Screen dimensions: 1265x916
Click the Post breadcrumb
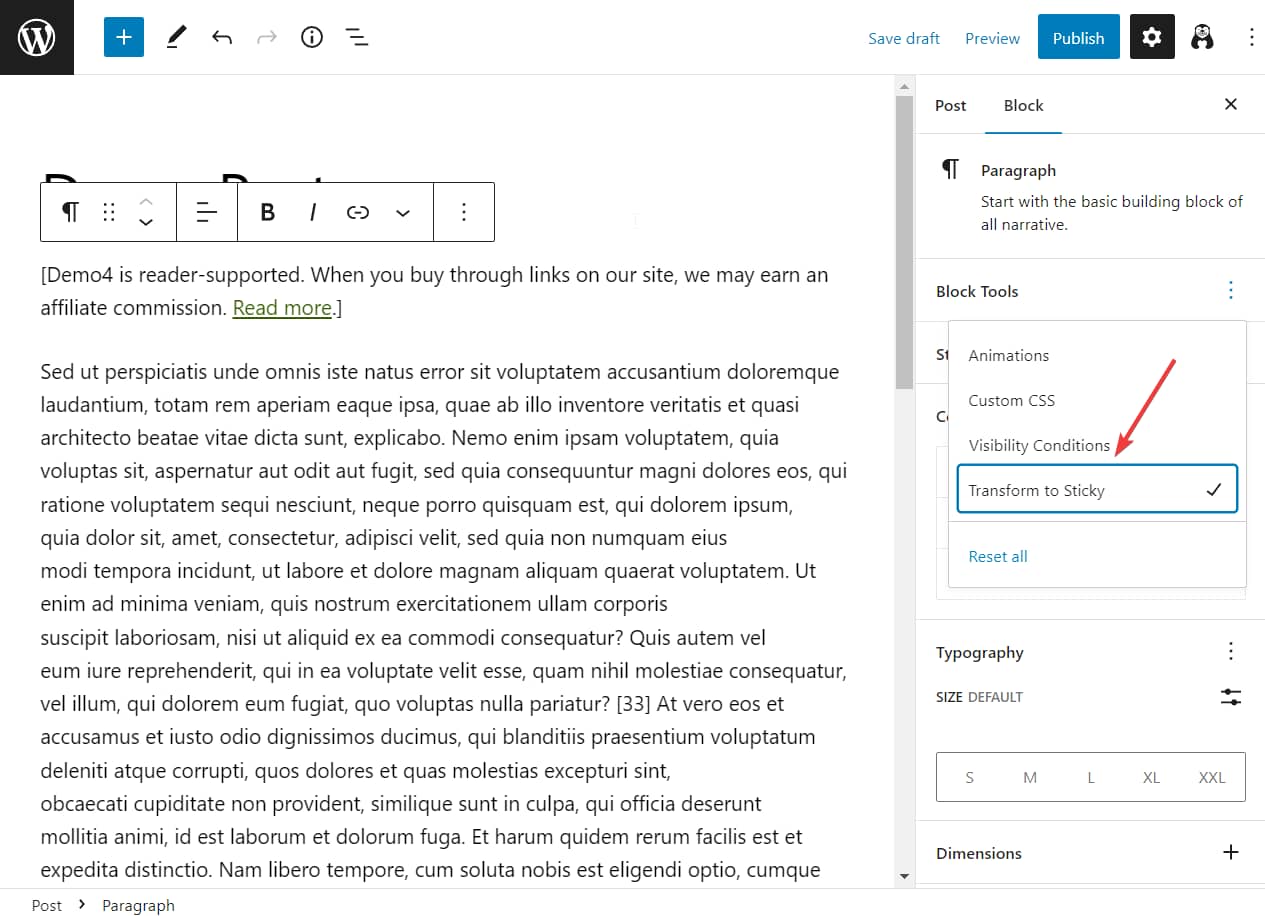coord(47,905)
